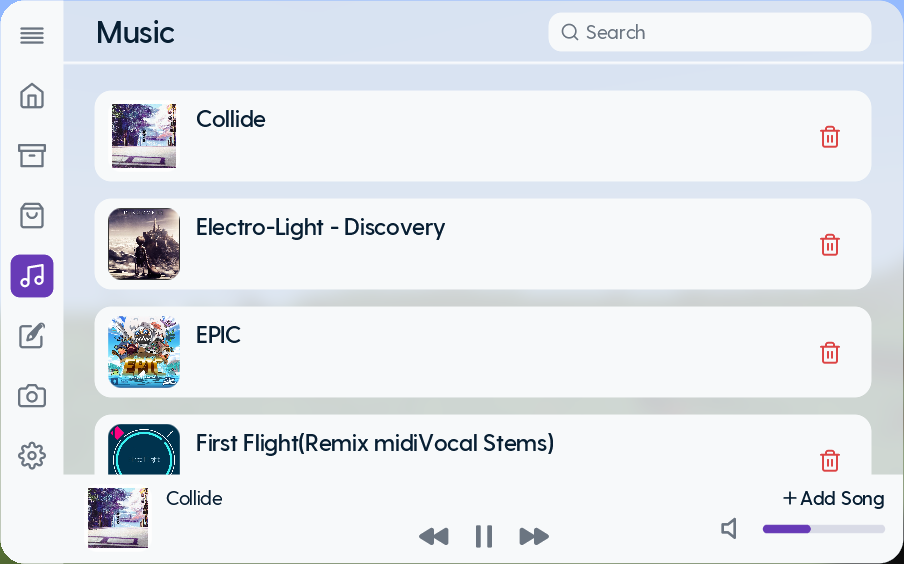Pause the currently playing song

tap(484, 537)
